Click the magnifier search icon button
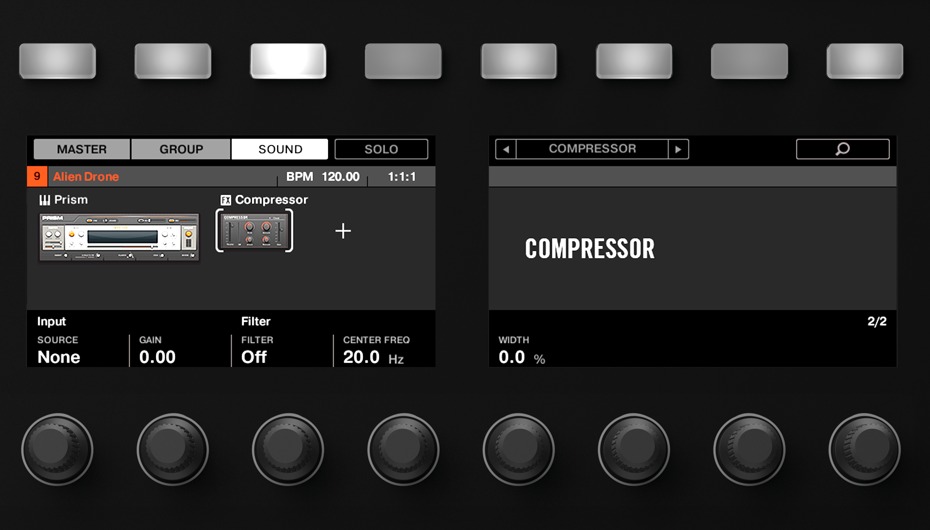930x530 pixels. [842, 149]
